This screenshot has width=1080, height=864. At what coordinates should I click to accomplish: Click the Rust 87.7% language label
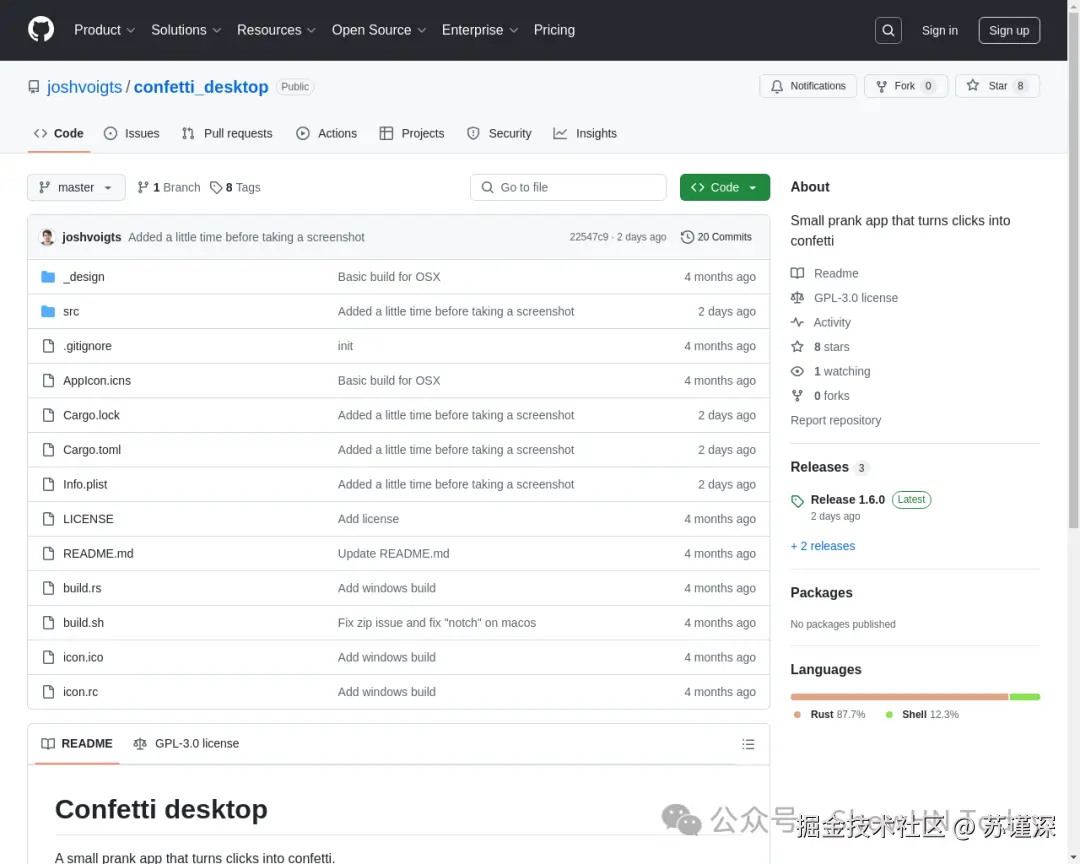coord(829,714)
